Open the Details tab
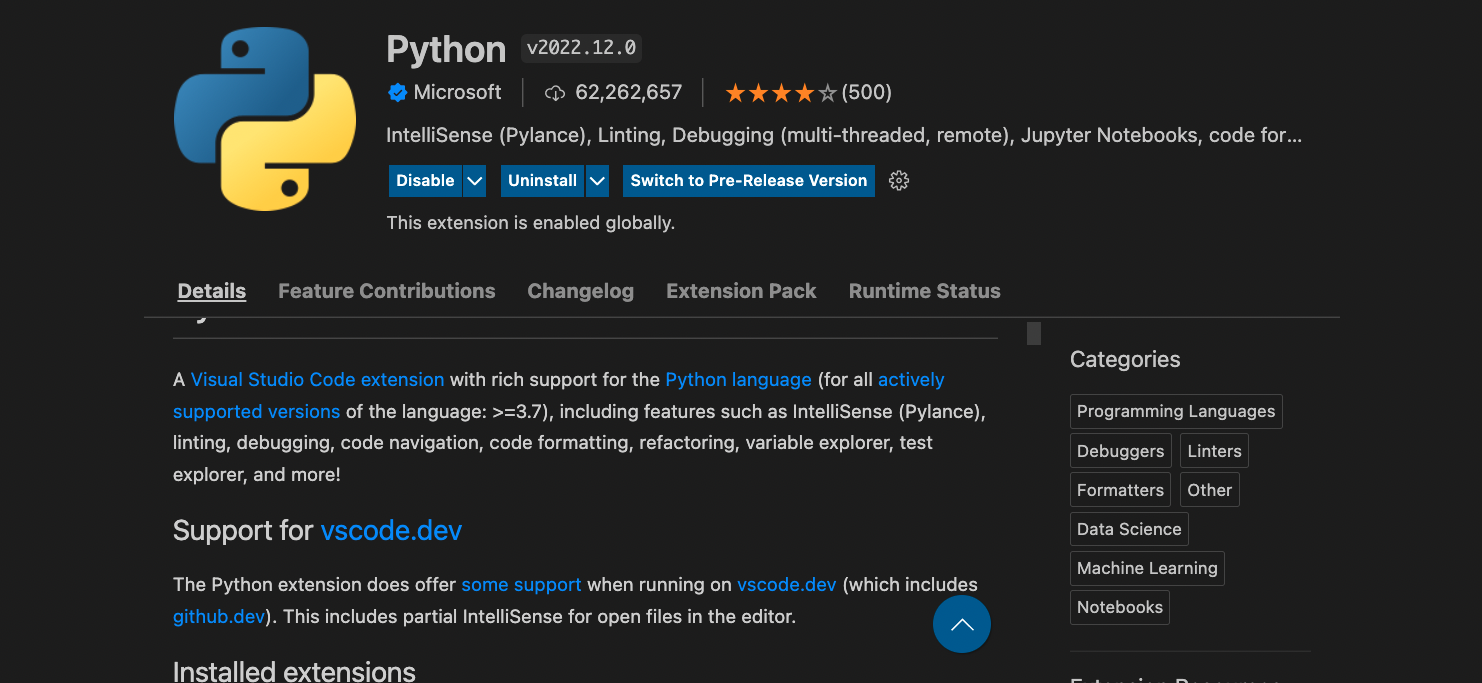This screenshot has height=683, width=1482. click(x=212, y=291)
